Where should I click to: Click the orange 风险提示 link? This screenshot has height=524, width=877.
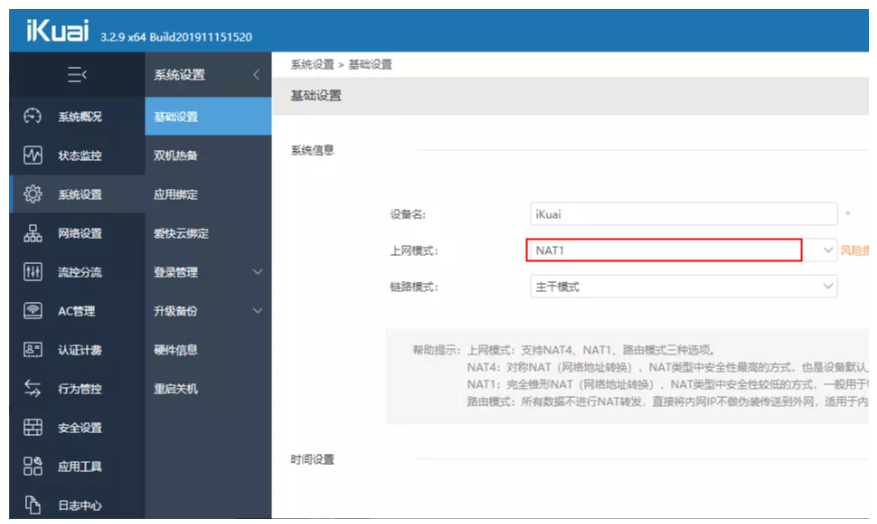click(x=854, y=251)
